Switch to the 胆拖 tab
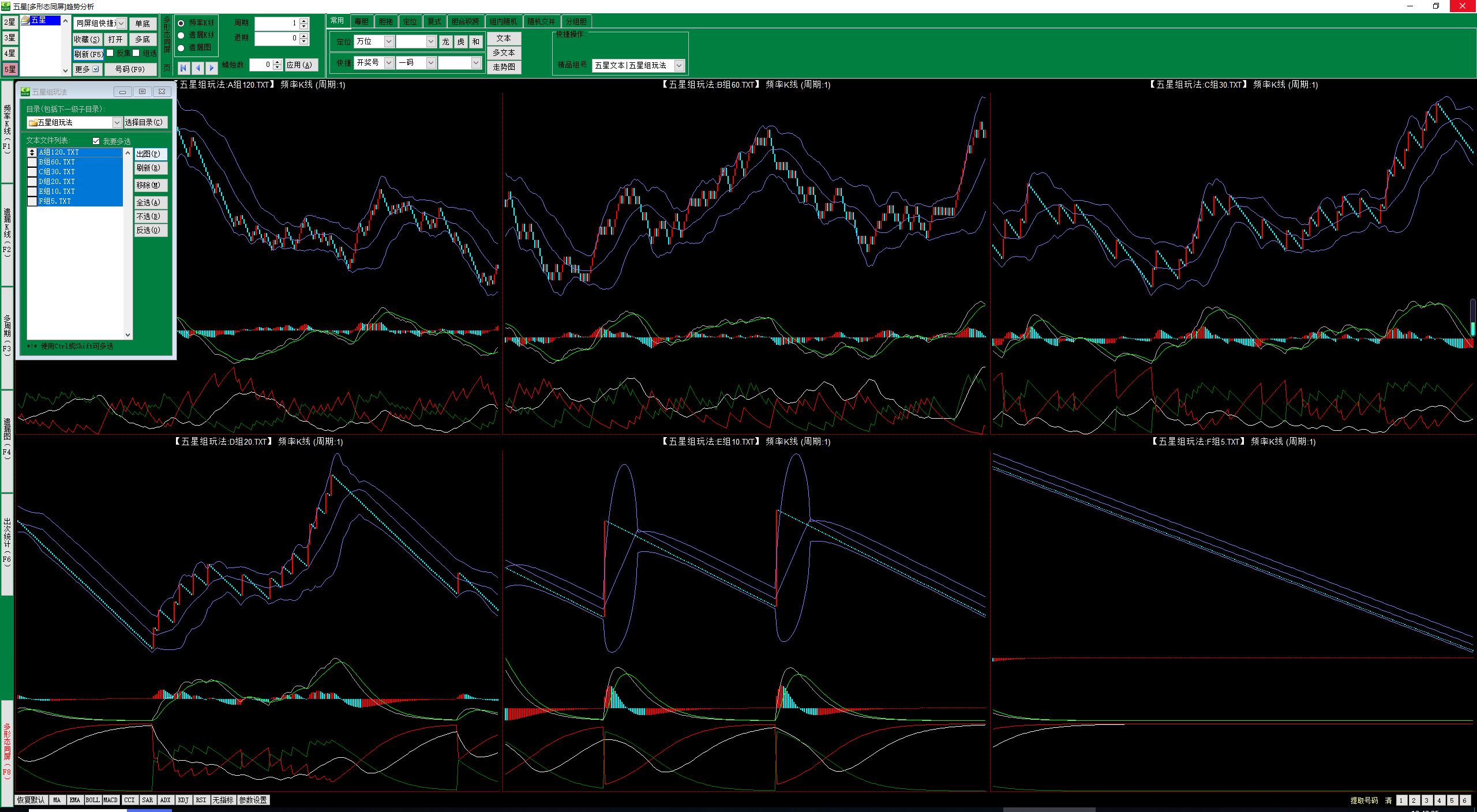The height and width of the screenshot is (812, 1477). pyautogui.click(x=386, y=21)
